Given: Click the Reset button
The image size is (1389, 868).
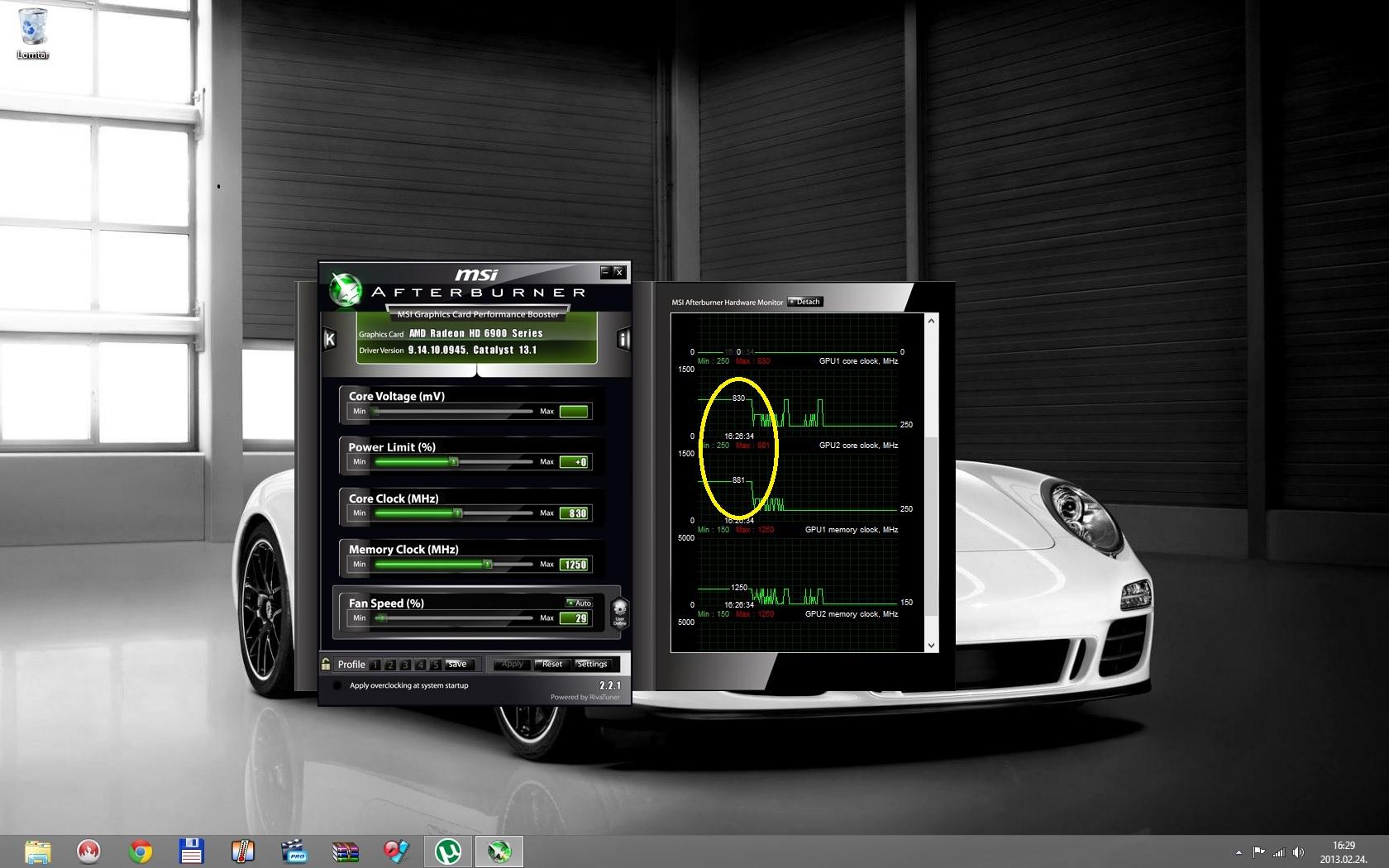Looking at the screenshot, I should (x=551, y=664).
